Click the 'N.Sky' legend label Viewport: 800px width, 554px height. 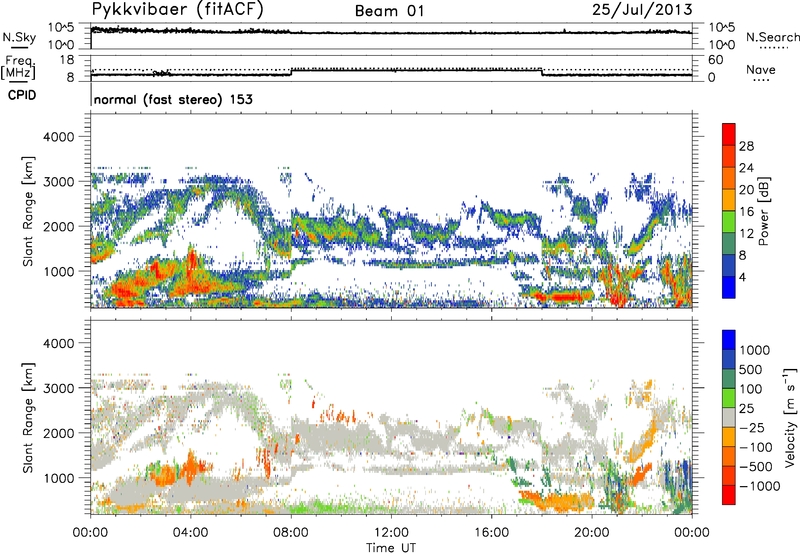point(19,37)
